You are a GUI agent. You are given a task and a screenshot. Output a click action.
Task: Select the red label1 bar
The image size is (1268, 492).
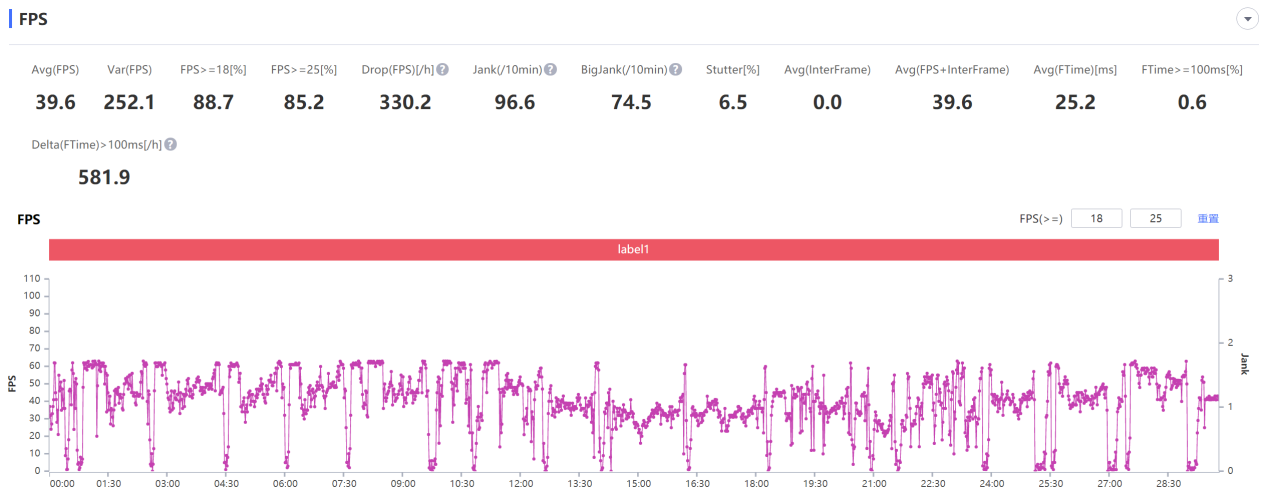[x=633, y=250]
